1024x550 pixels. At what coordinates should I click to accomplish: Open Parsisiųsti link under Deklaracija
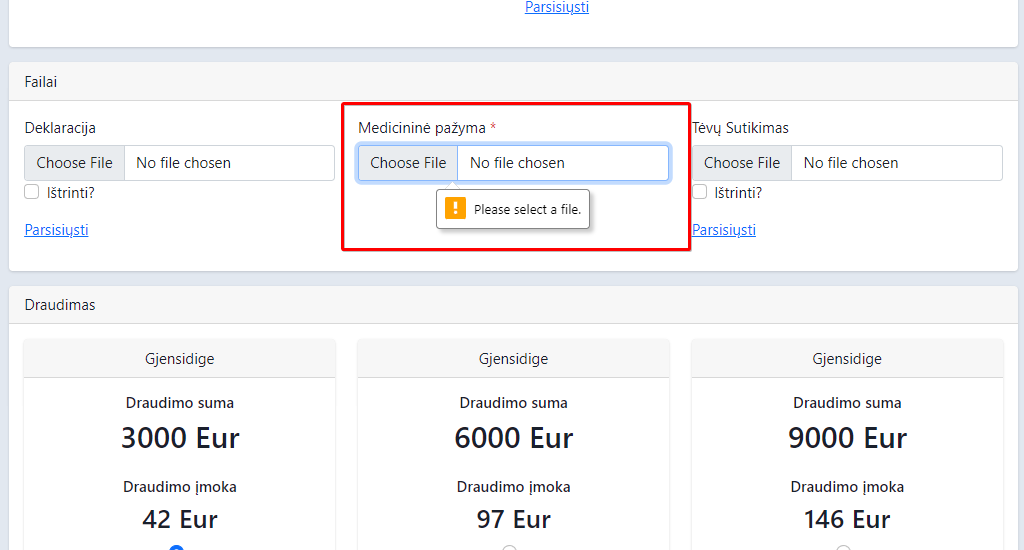56,229
